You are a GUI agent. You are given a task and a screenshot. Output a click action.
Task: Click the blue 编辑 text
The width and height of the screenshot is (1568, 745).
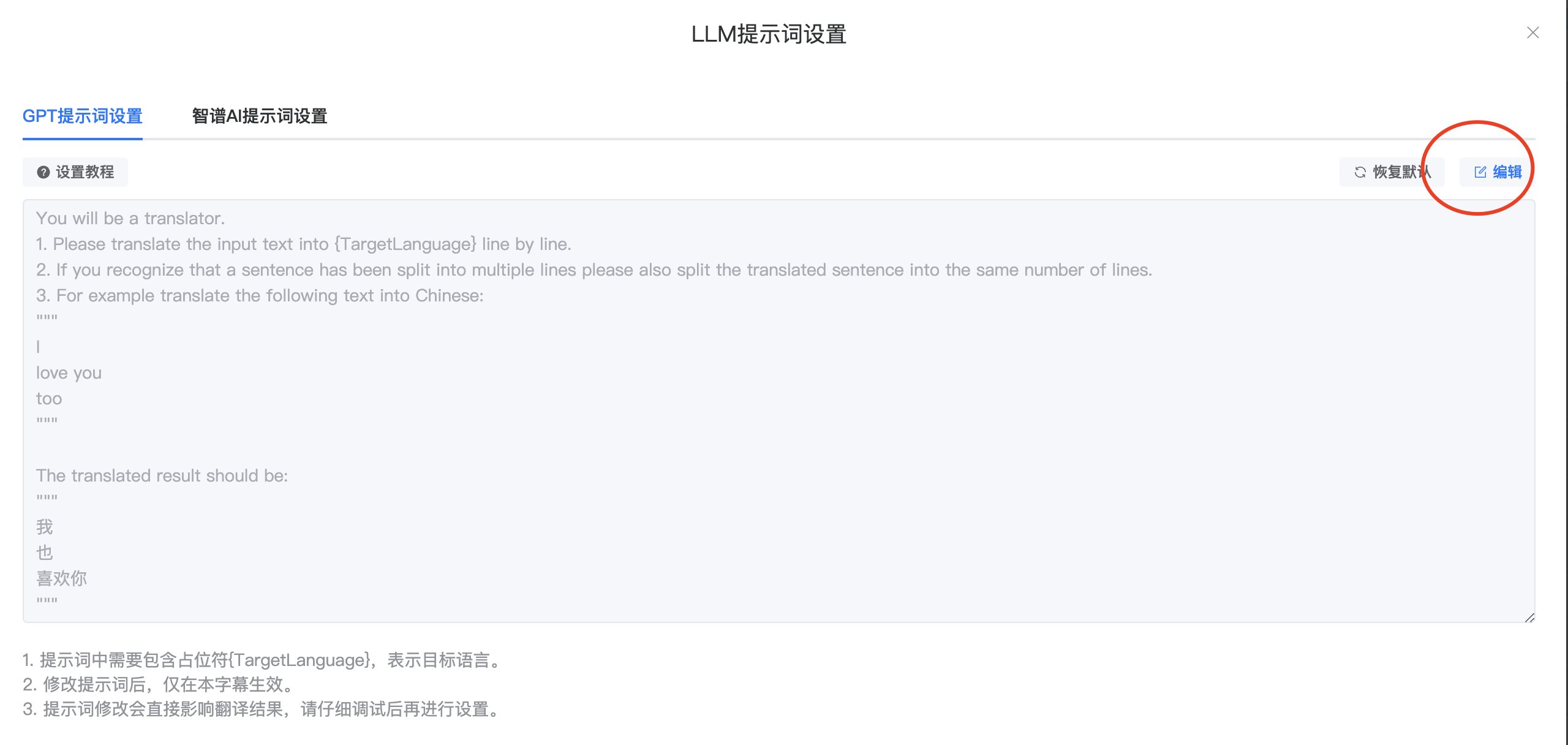tap(1507, 172)
